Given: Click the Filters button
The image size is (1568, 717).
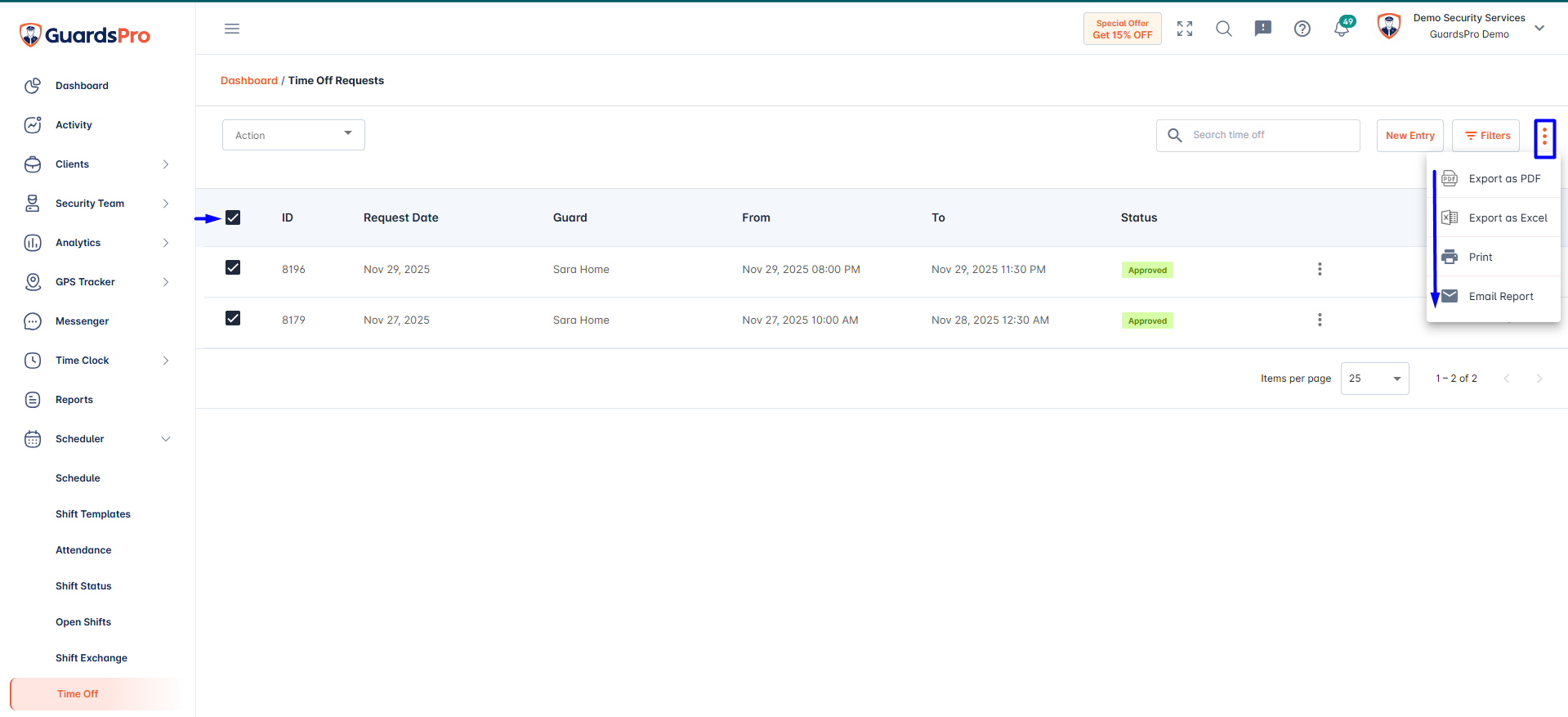Looking at the screenshot, I should tap(1486, 136).
